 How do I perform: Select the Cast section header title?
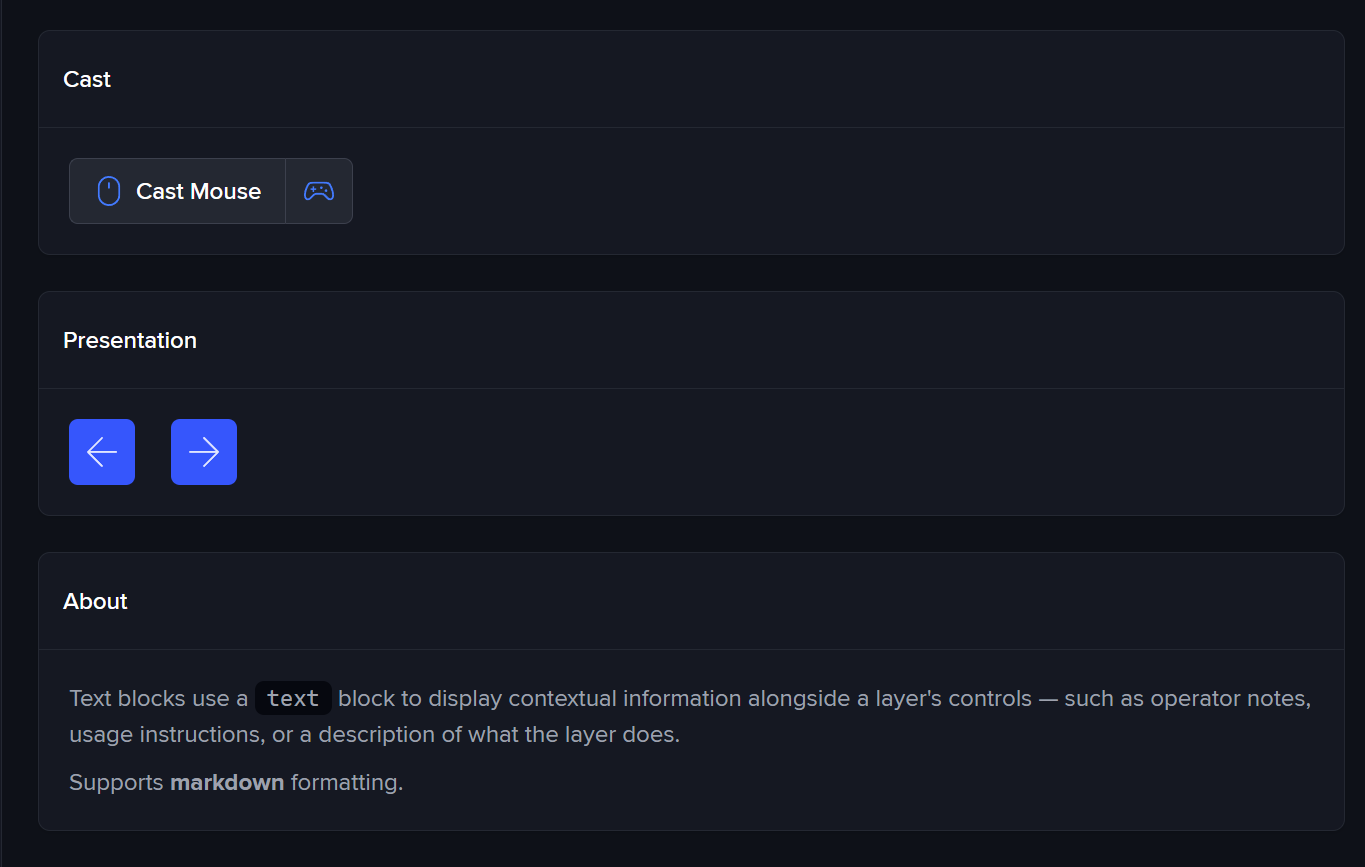(87, 80)
